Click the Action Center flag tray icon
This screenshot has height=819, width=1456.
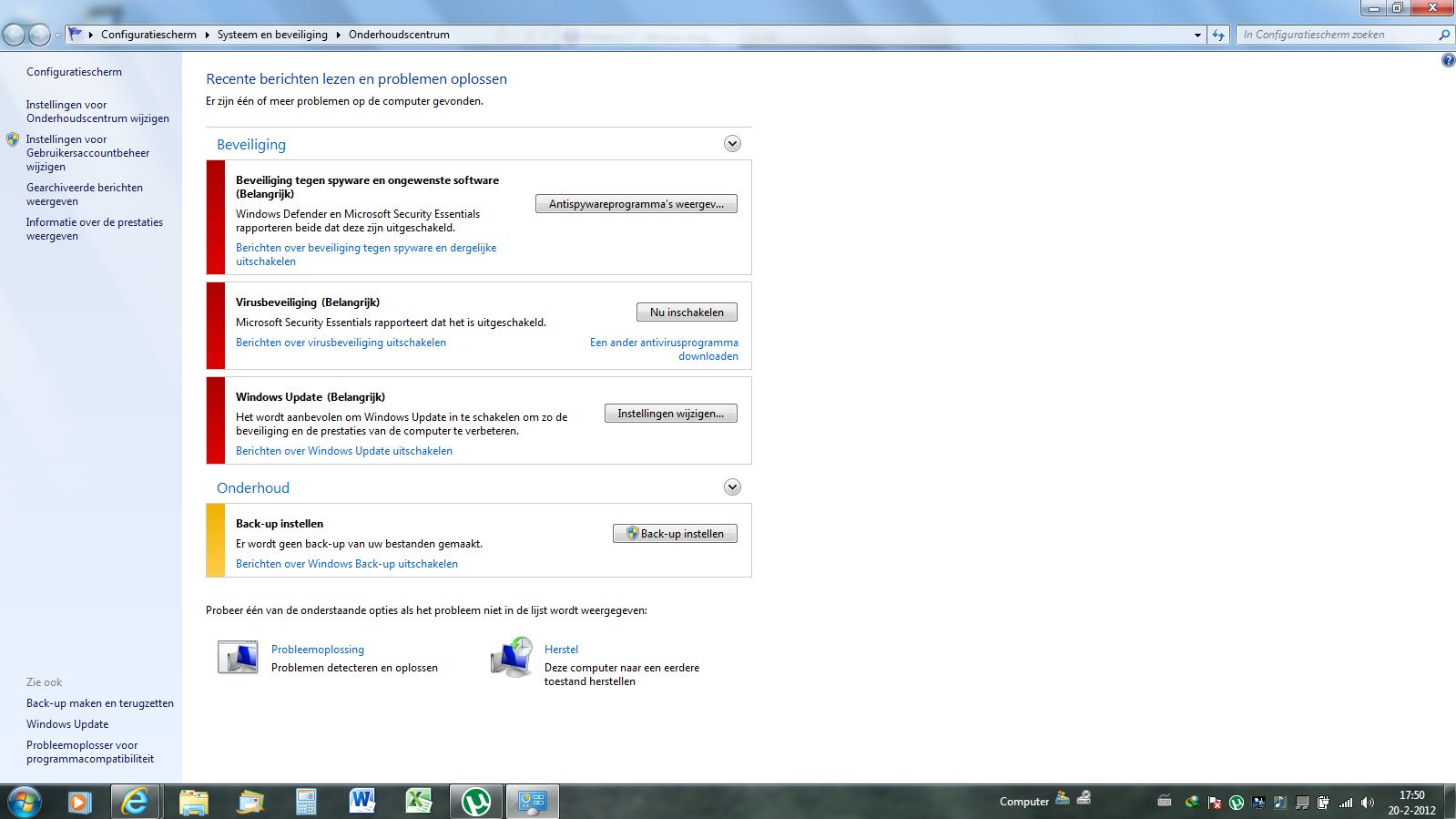pyautogui.click(x=1215, y=803)
